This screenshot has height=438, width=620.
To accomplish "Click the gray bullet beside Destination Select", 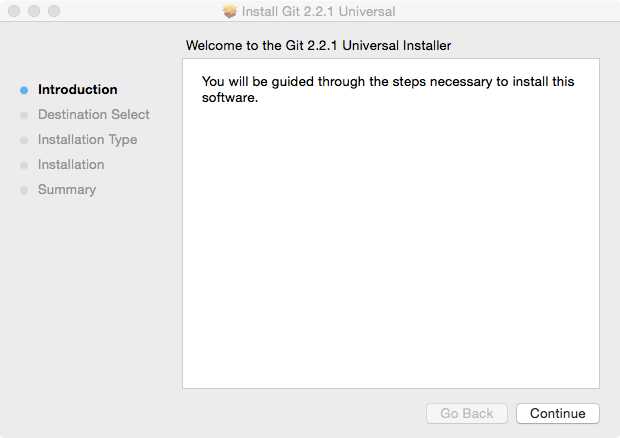I will pyautogui.click(x=24, y=115).
